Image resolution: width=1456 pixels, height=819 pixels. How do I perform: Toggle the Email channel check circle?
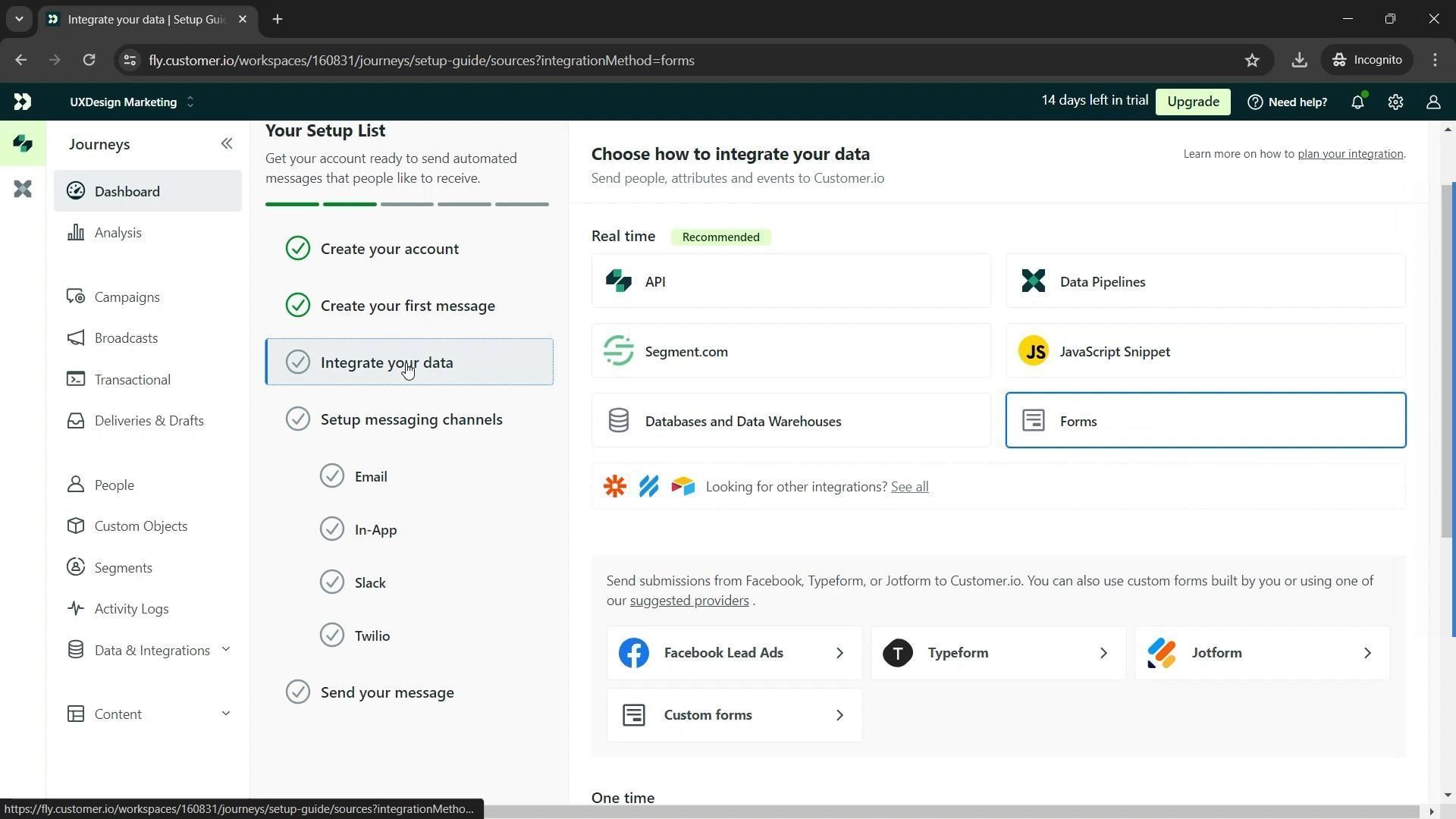pyautogui.click(x=332, y=476)
